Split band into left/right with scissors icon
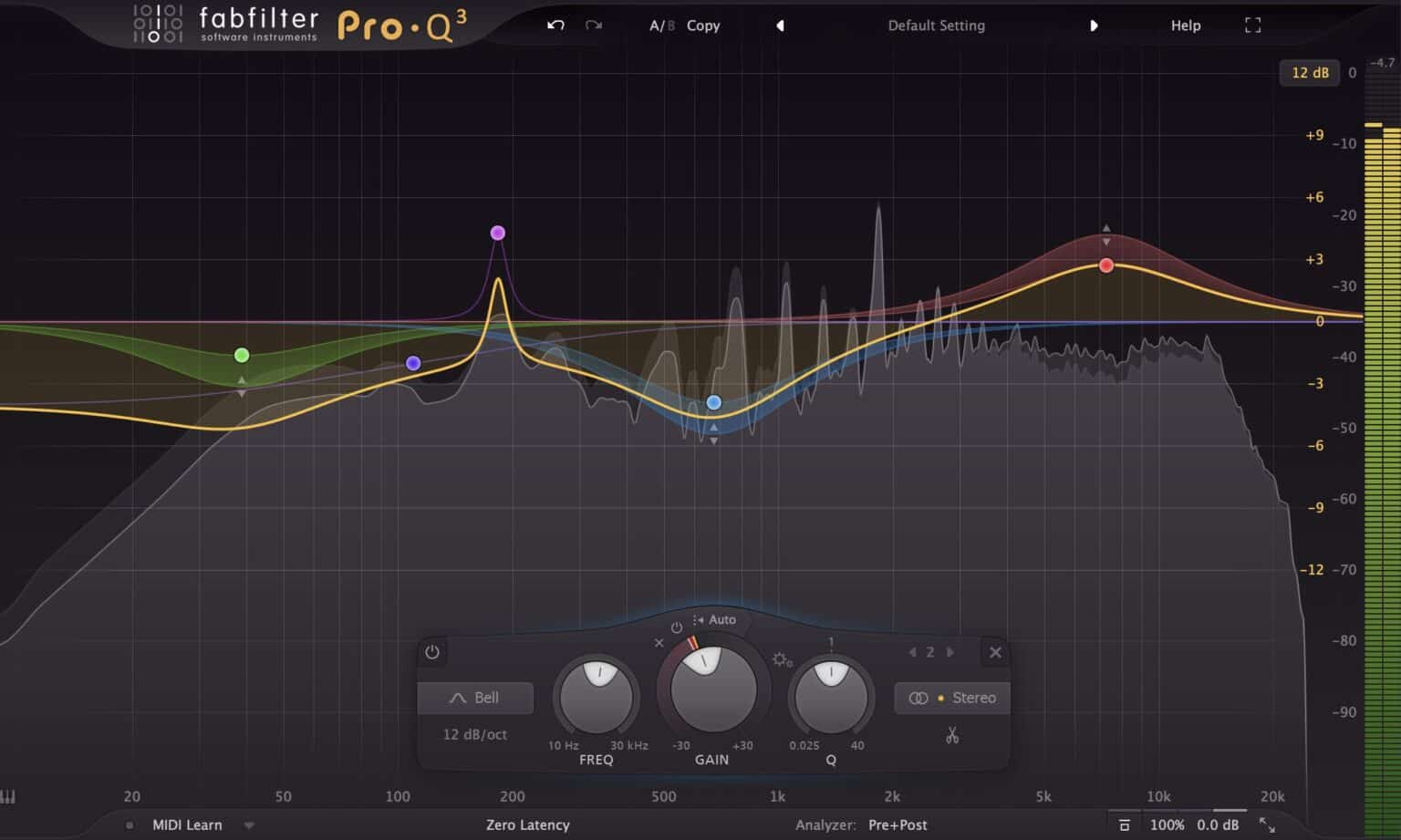Viewport: 1401px width, 840px height. 952,734
